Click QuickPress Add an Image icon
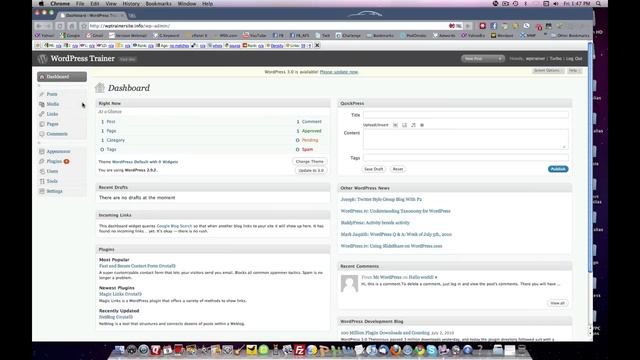 [395, 125]
